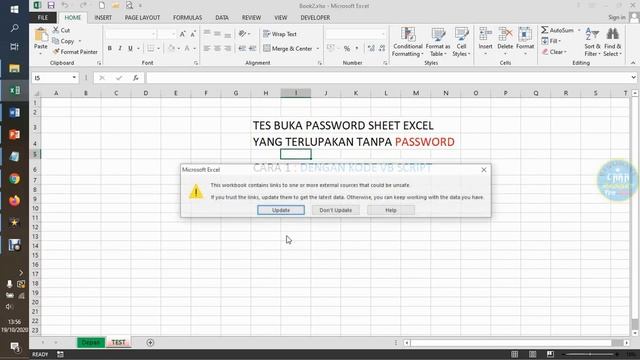Switch to Page Layout view icon
This screenshot has width=640, height=360.
[532, 354]
